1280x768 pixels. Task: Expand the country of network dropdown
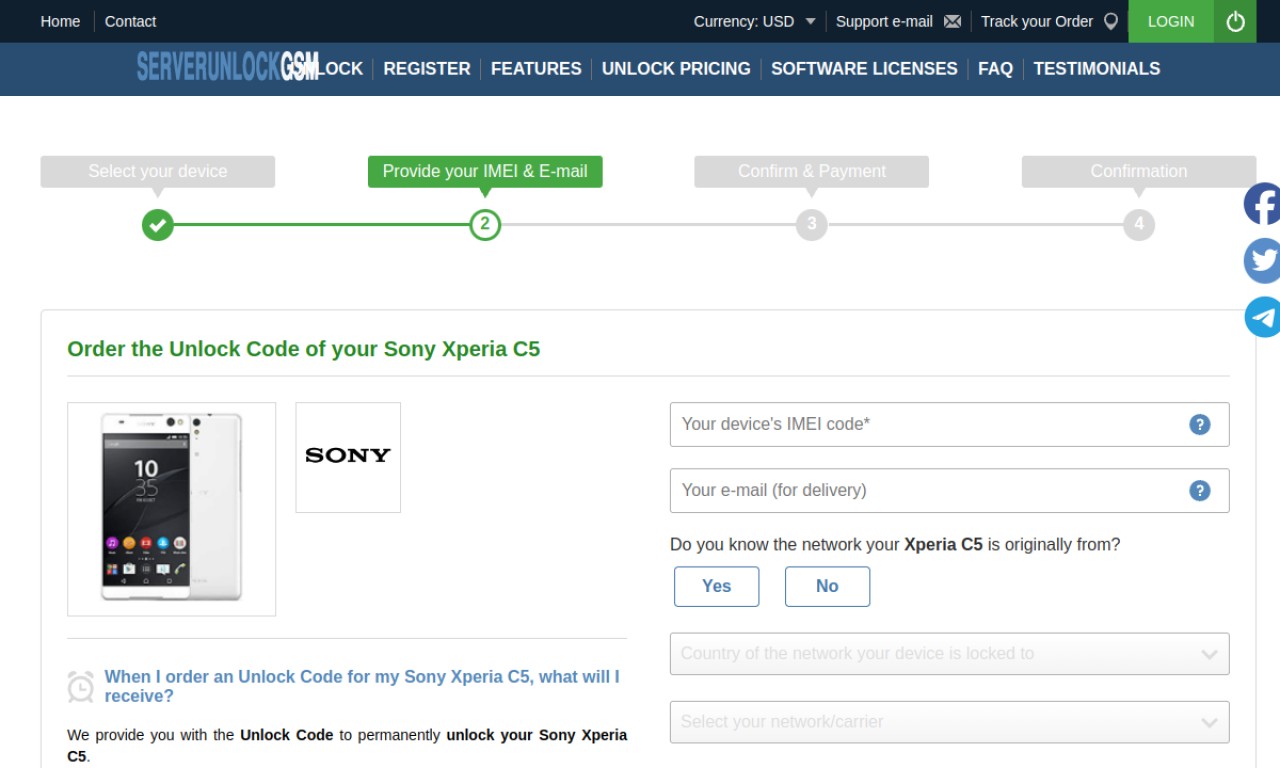point(949,654)
